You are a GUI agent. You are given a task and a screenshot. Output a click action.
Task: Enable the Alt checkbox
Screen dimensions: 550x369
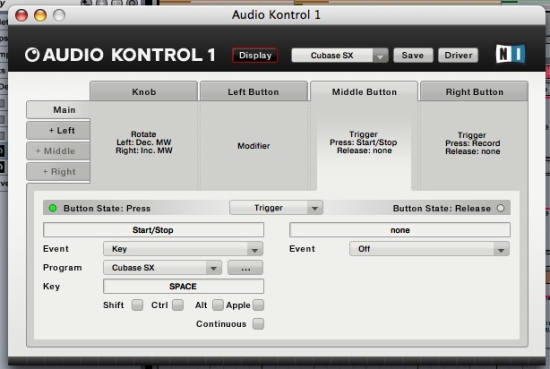point(217,305)
